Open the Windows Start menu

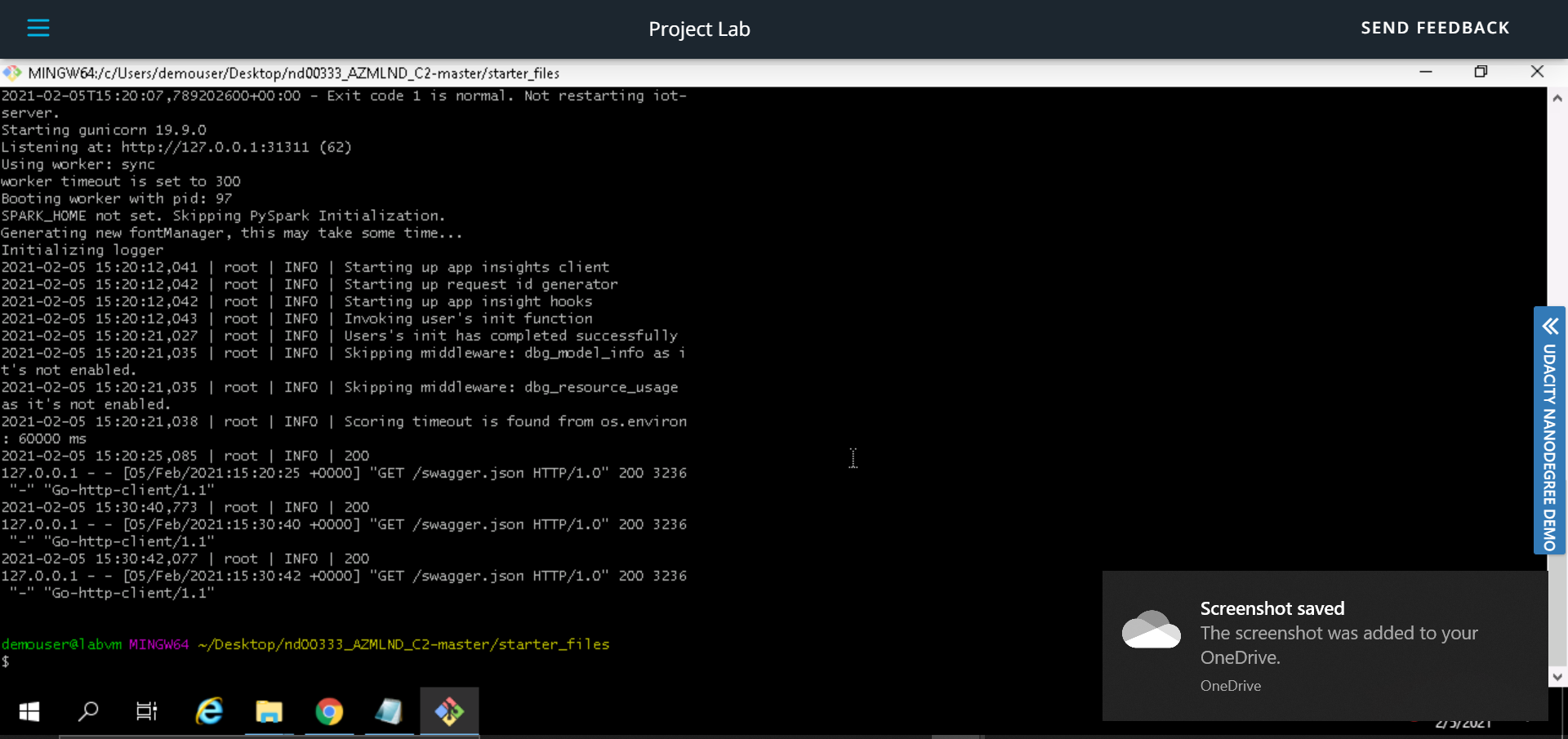click(x=29, y=712)
